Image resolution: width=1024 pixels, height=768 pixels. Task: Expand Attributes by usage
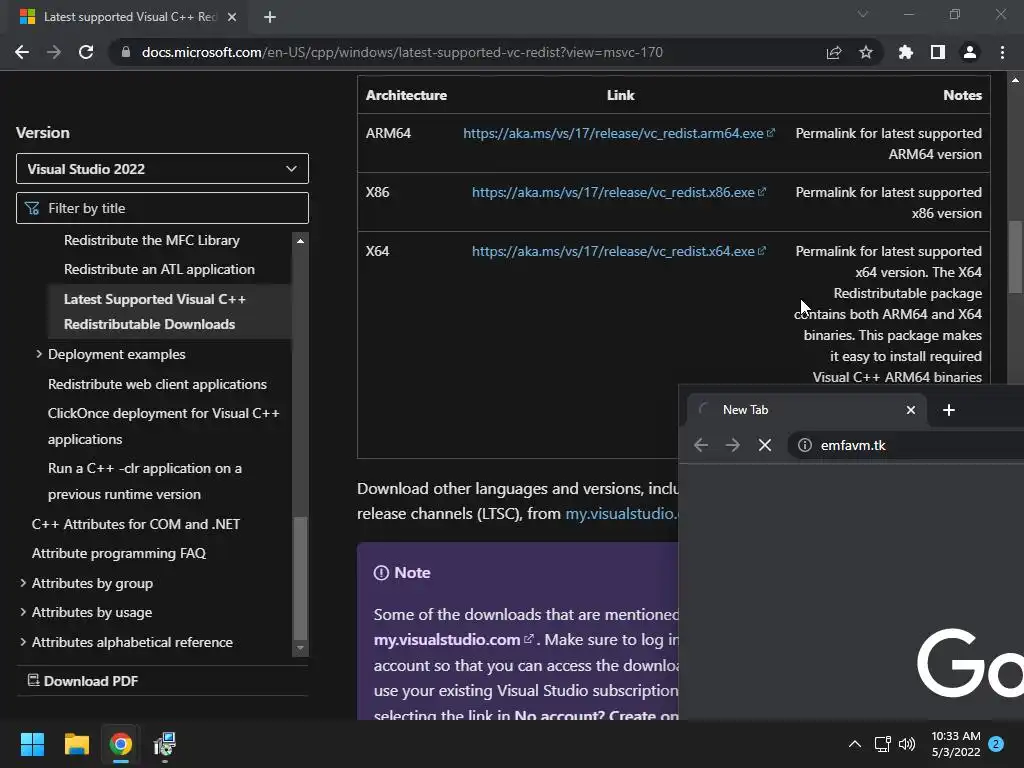click(x=23, y=612)
